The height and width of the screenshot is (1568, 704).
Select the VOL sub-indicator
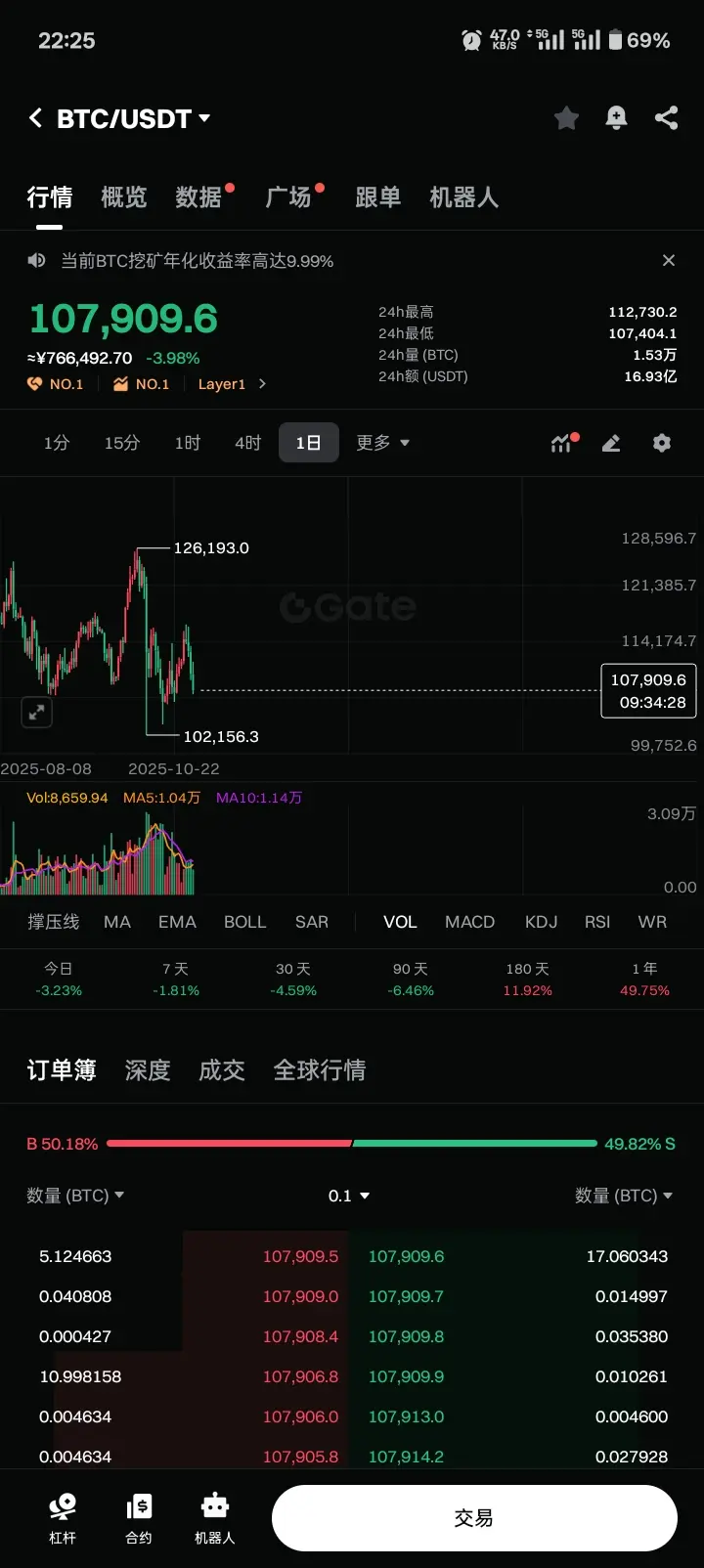click(400, 922)
